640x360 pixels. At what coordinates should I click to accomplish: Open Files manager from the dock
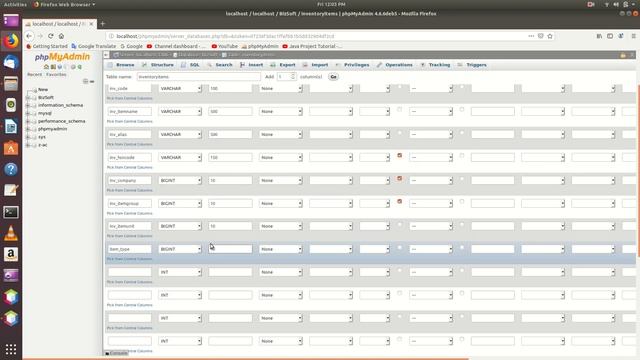click(x=11, y=84)
